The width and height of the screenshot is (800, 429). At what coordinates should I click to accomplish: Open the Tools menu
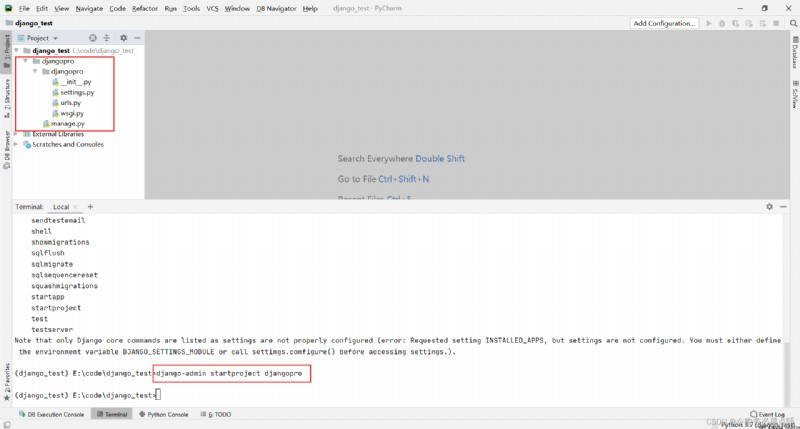191,9
